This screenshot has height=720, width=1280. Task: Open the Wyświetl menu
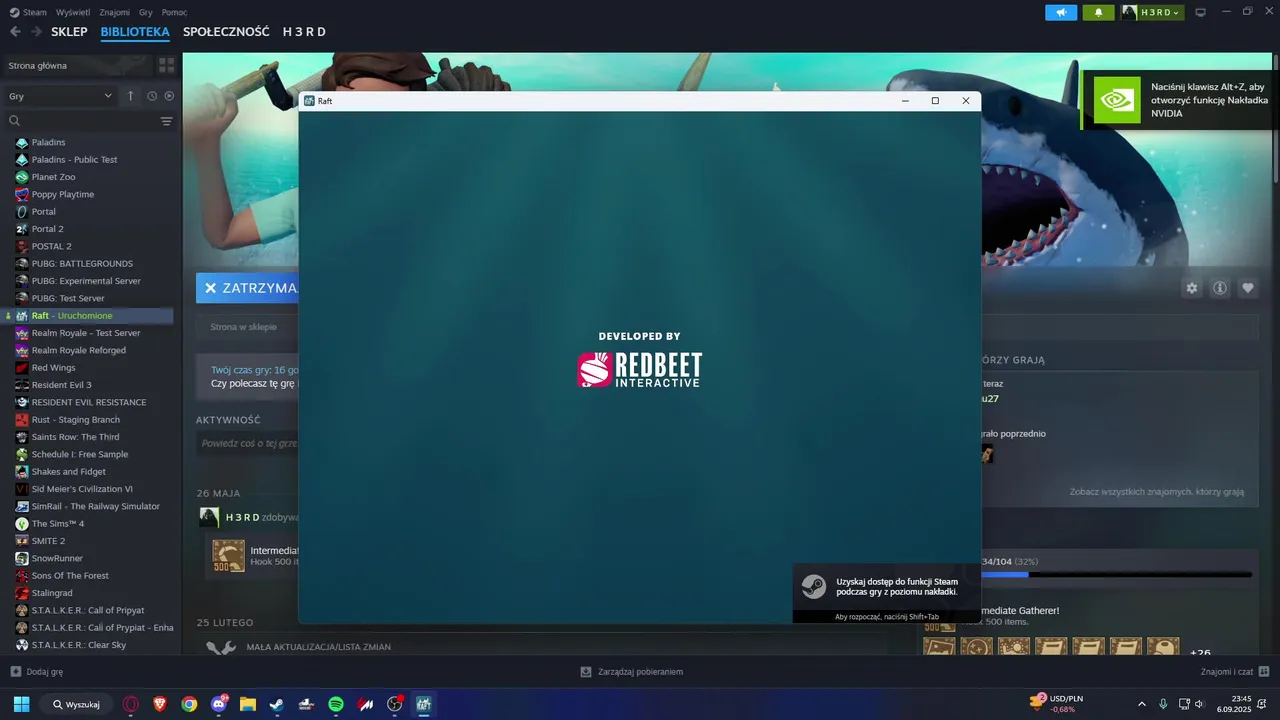point(73,12)
